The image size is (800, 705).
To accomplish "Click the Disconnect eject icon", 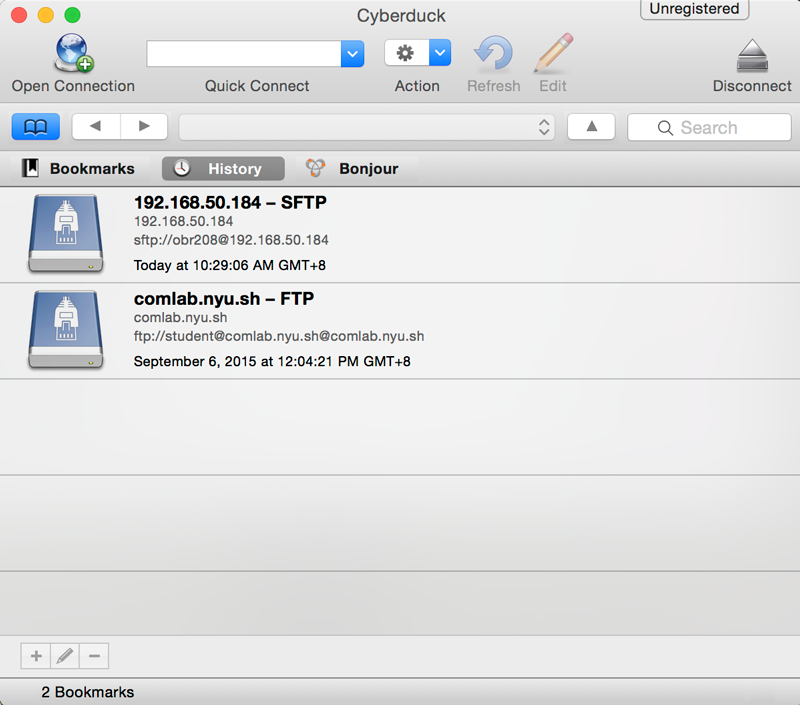I will [x=752, y=55].
